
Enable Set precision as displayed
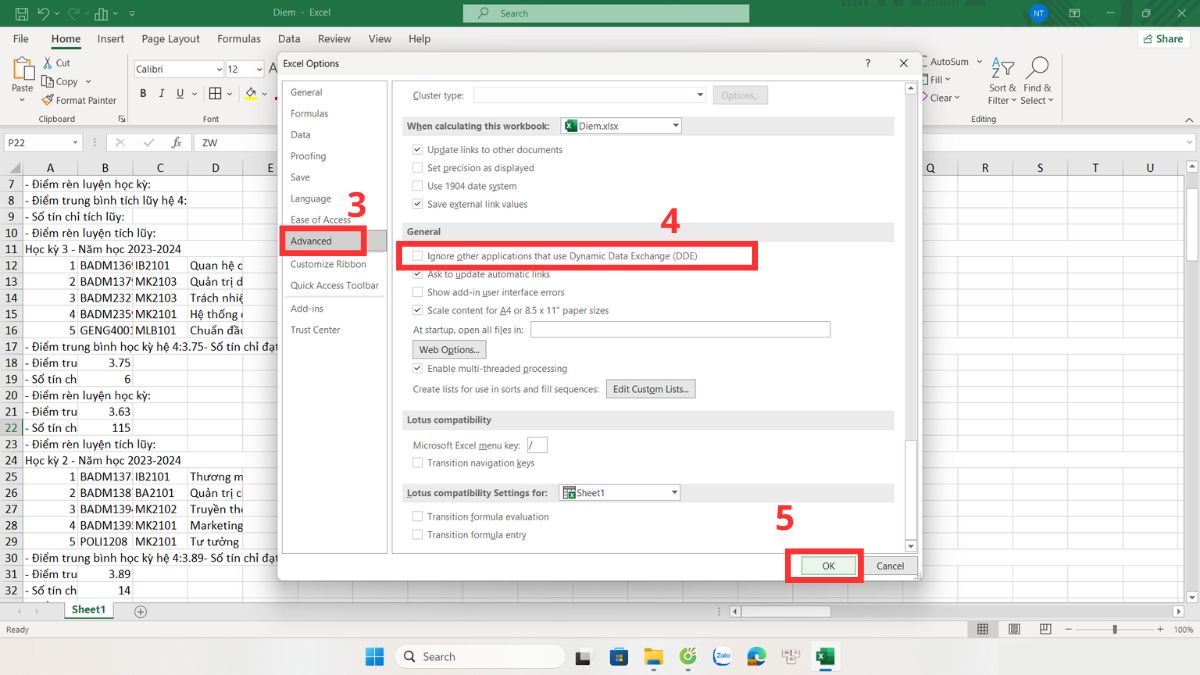click(418, 168)
